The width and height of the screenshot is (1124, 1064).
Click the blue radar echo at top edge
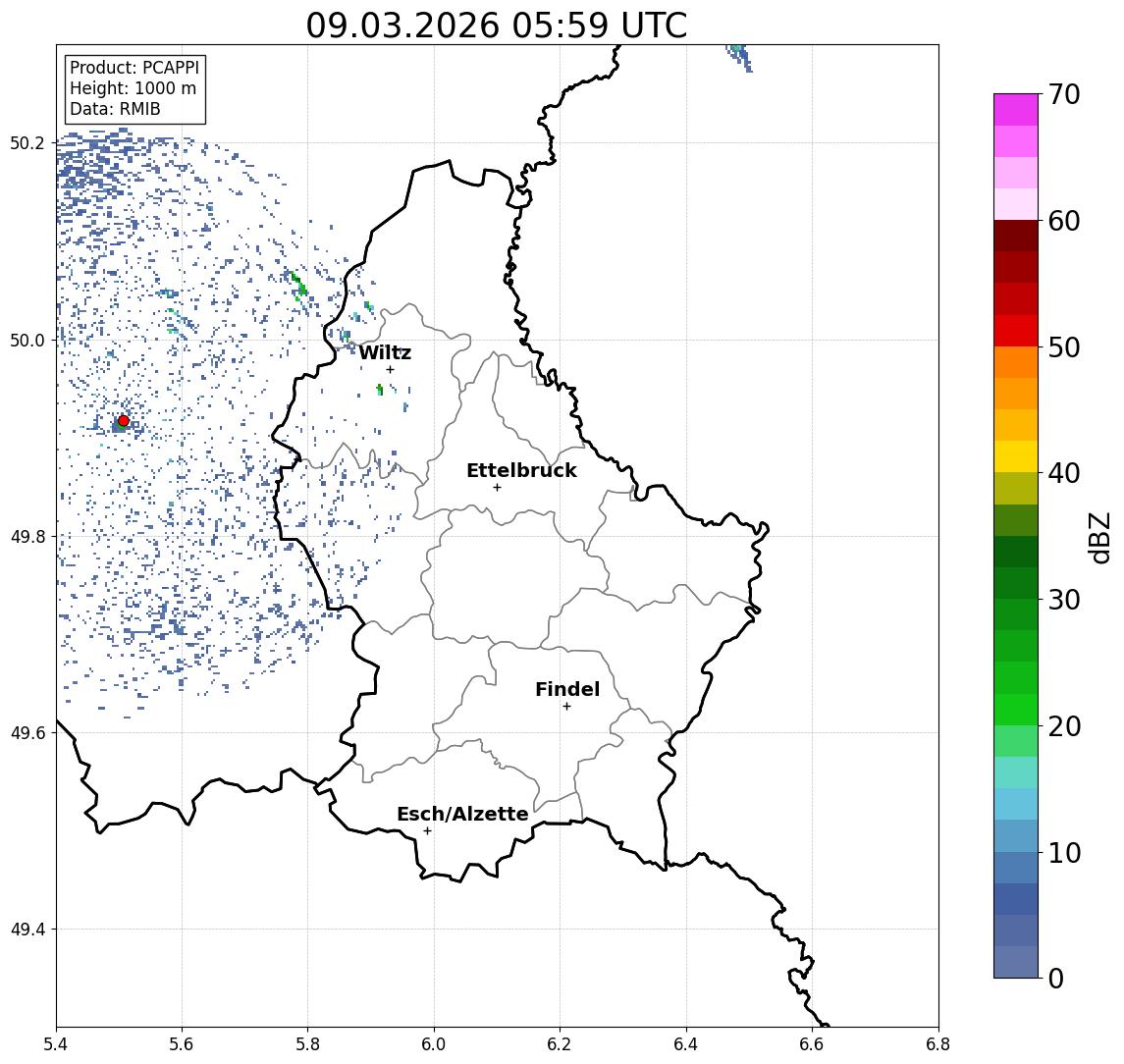click(x=740, y=57)
